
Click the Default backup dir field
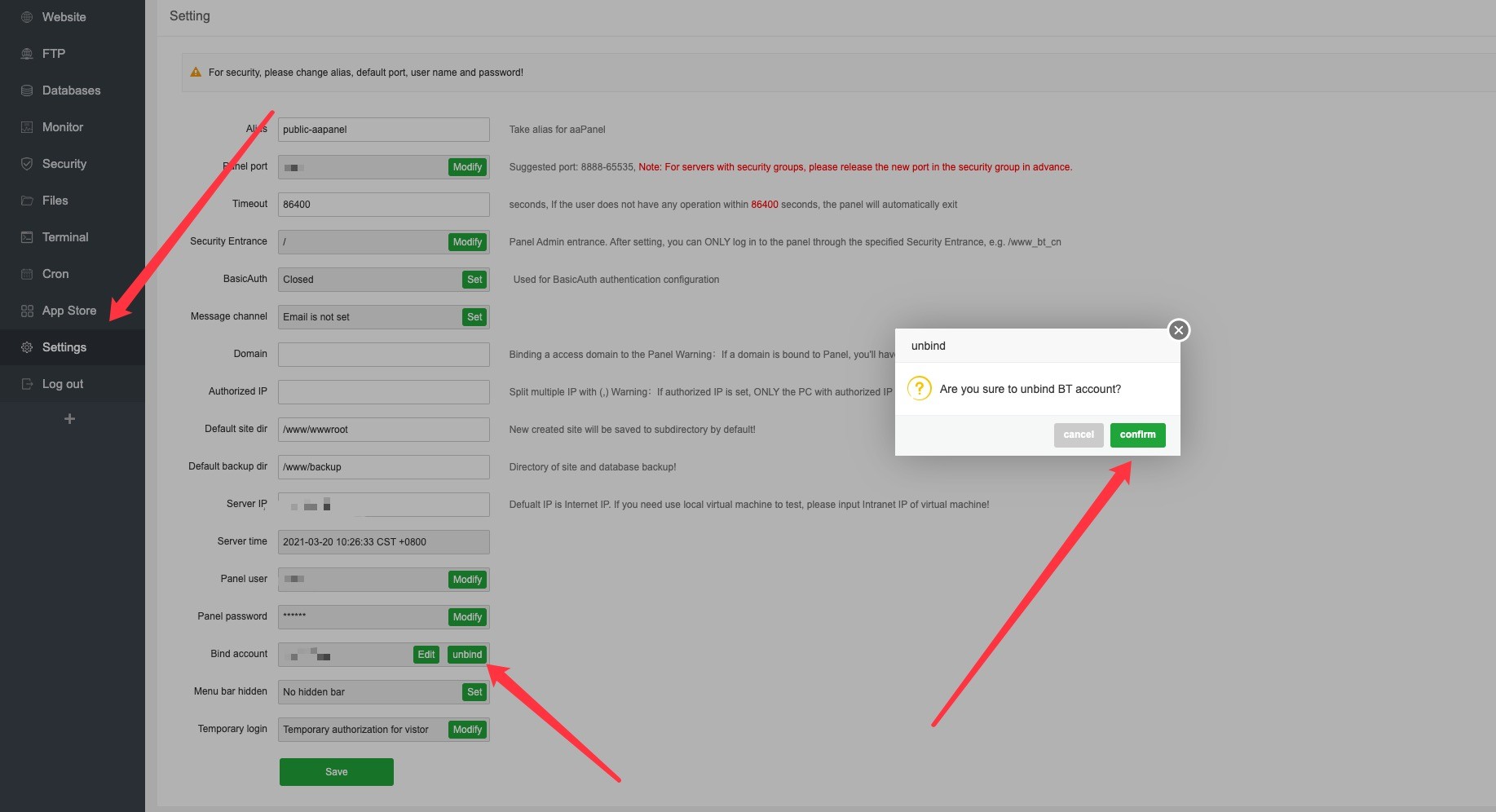[384, 467]
